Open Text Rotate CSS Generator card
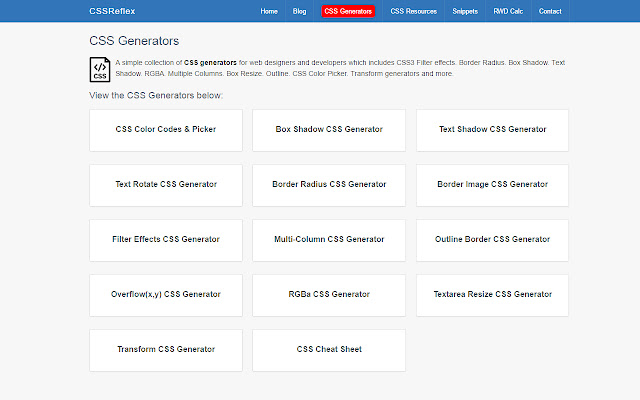The width and height of the screenshot is (640, 400). [x=166, y=185]
